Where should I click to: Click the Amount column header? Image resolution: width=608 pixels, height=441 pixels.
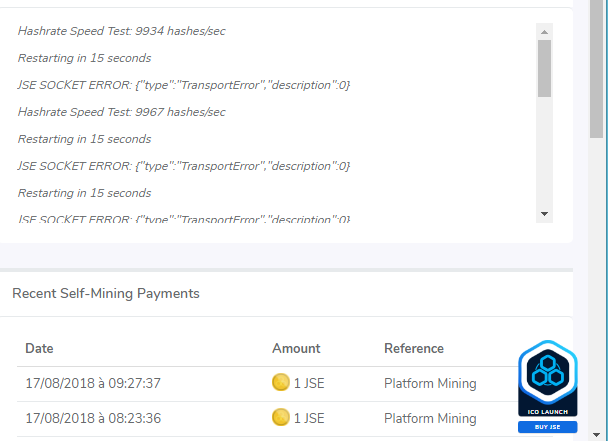click(296, 348)
